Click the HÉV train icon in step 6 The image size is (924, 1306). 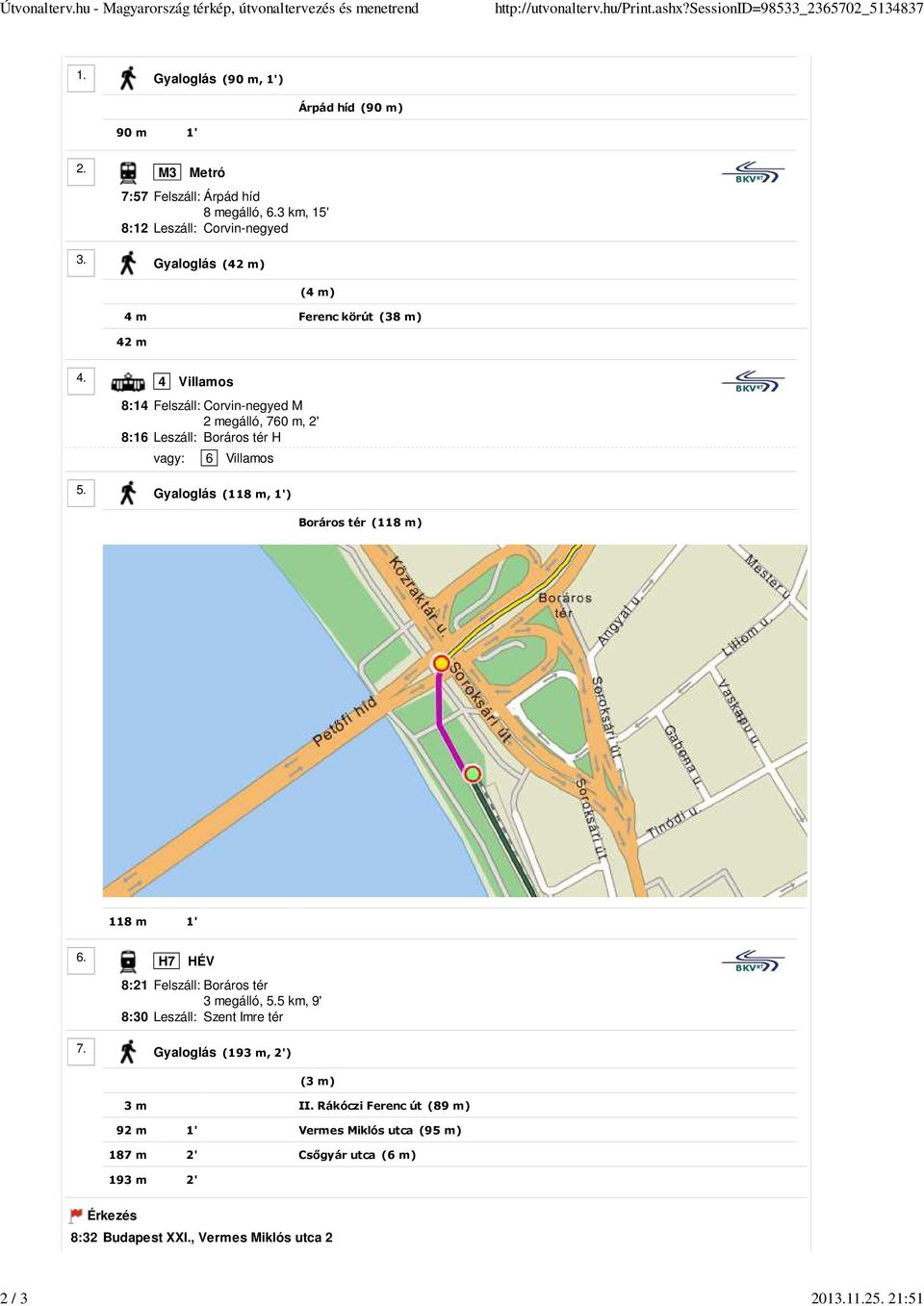pyautogui.click(x=128, y=960)
